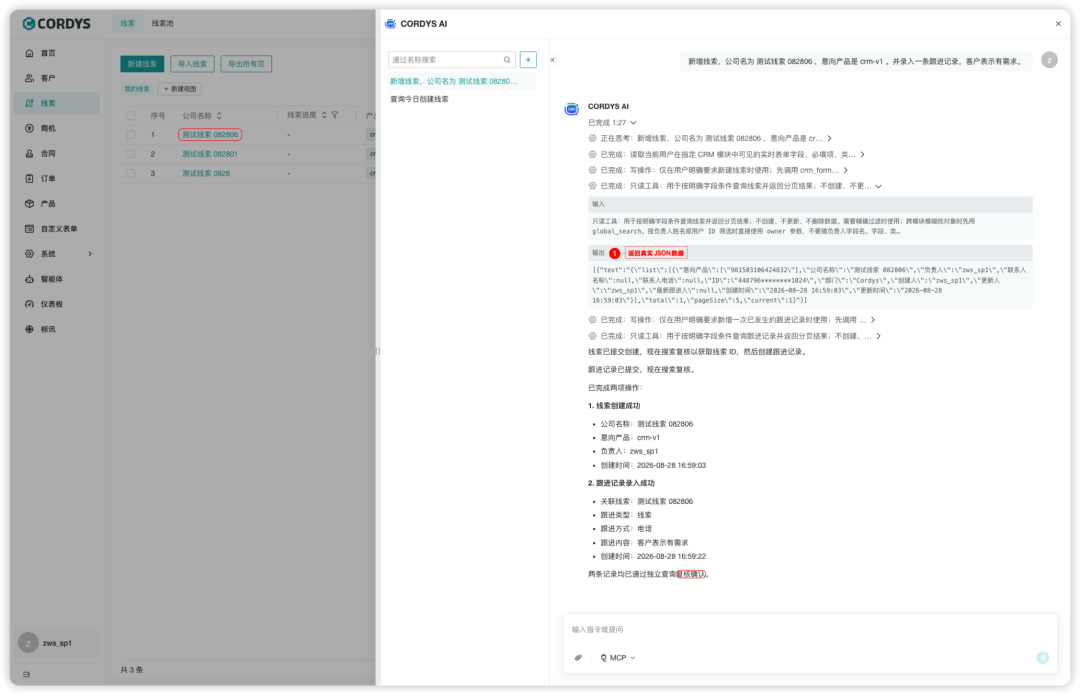1080x695 pixels.
Task: Expand the 写操作 仅在用户明确要求新建线索 step
Action: pos(846,170)
